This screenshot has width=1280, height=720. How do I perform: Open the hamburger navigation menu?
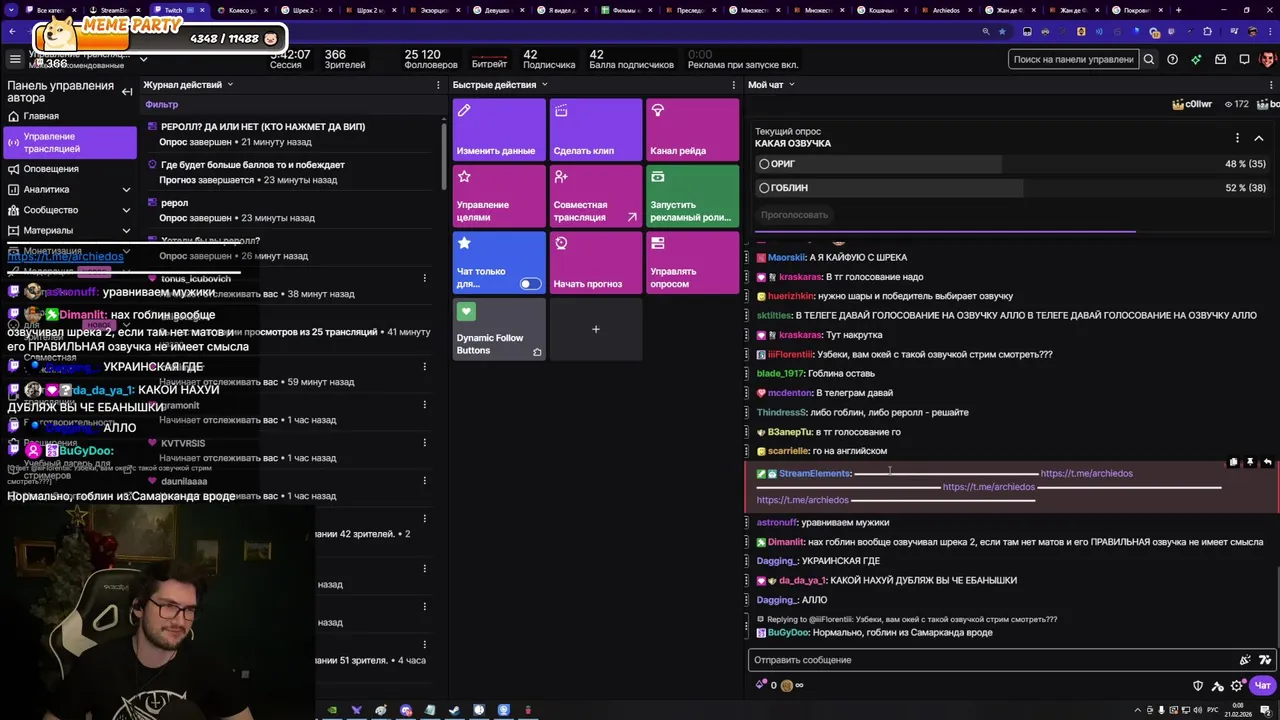[x=15, y=60]
